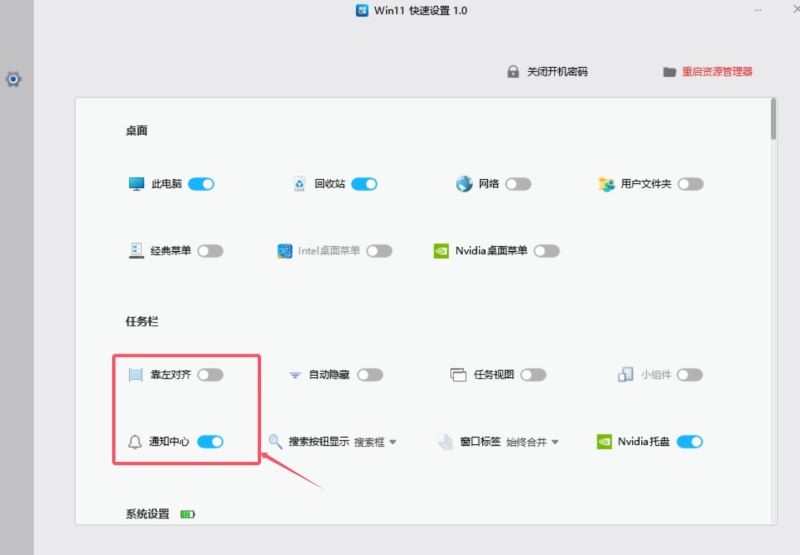Click the folder icon beside 重启资源管理器
This screenshot has height=555, width=800.
coord(669,72)
